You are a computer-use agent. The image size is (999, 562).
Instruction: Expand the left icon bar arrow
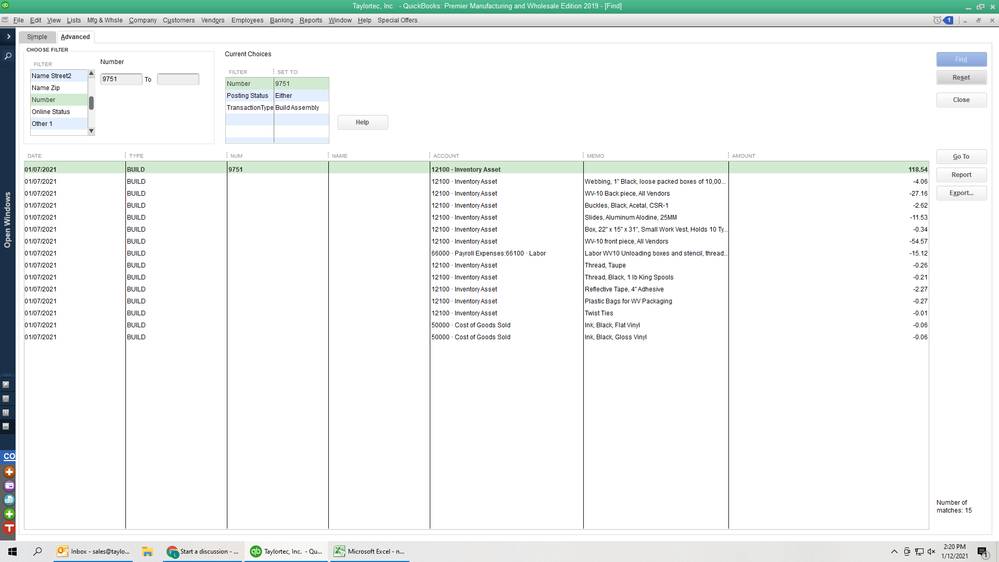tap(8, 36)
